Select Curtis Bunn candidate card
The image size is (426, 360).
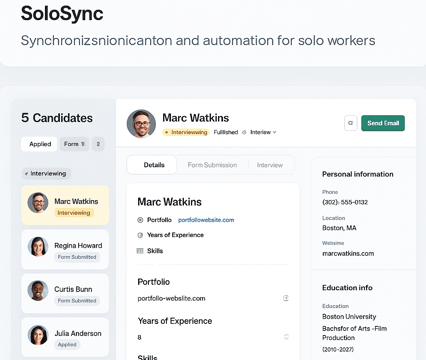point(65,293)
